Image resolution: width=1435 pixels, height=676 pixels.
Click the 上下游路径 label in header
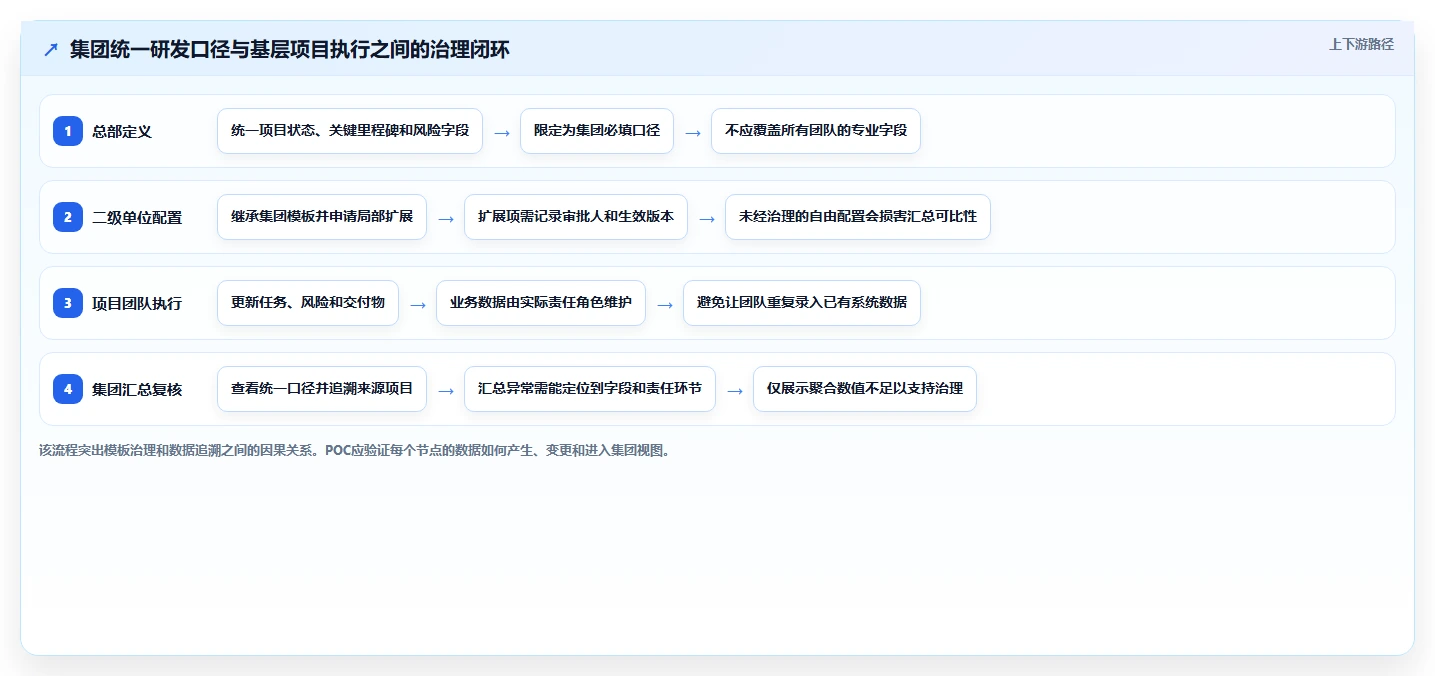[x=1361, y=44]
